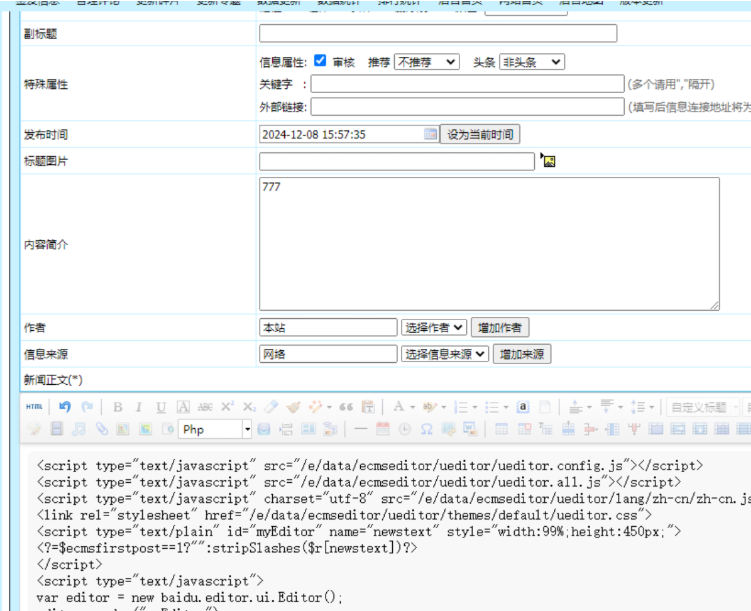Click the HTML source mode icon
Viewport: 751px width, 611px height.
point(34,407)
